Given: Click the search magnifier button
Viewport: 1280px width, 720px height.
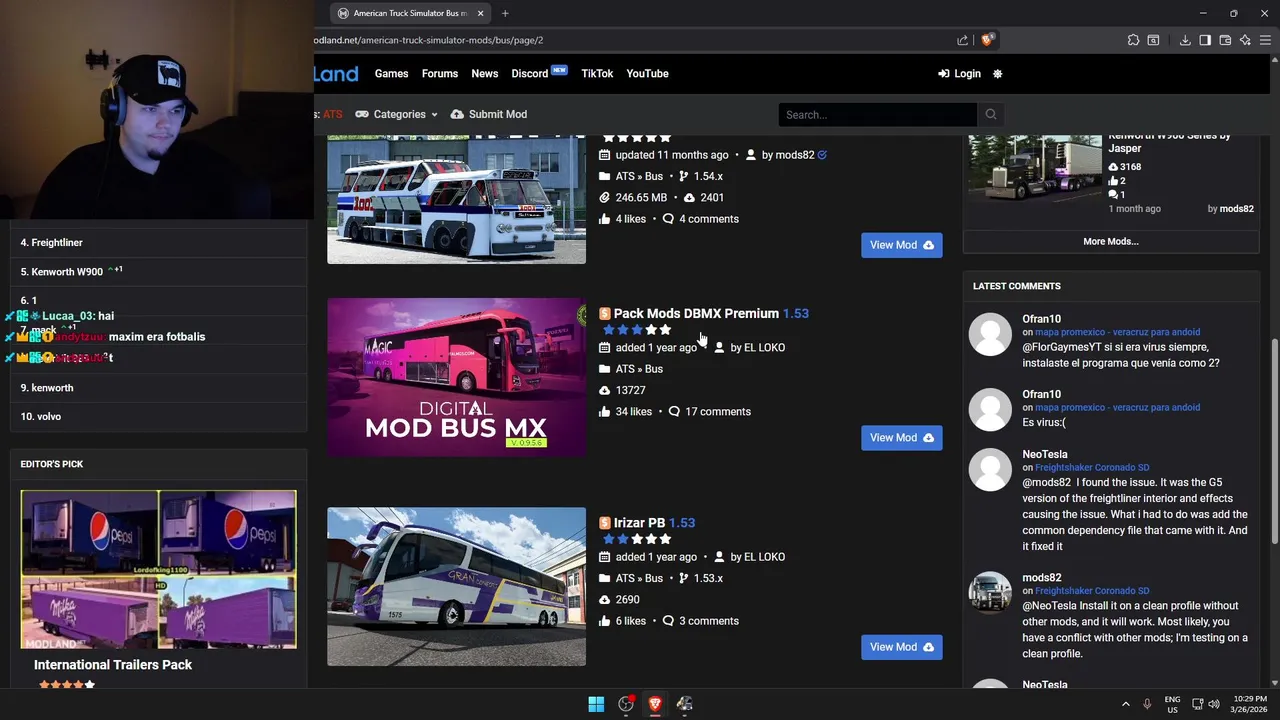Looking at the screenshot, I should 990,114.
